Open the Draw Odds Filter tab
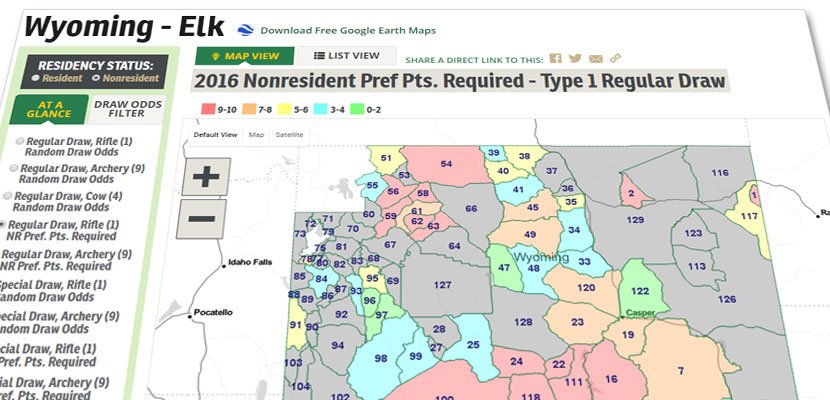This screenshot has width=830, height=400. click(x=128, y=108)
